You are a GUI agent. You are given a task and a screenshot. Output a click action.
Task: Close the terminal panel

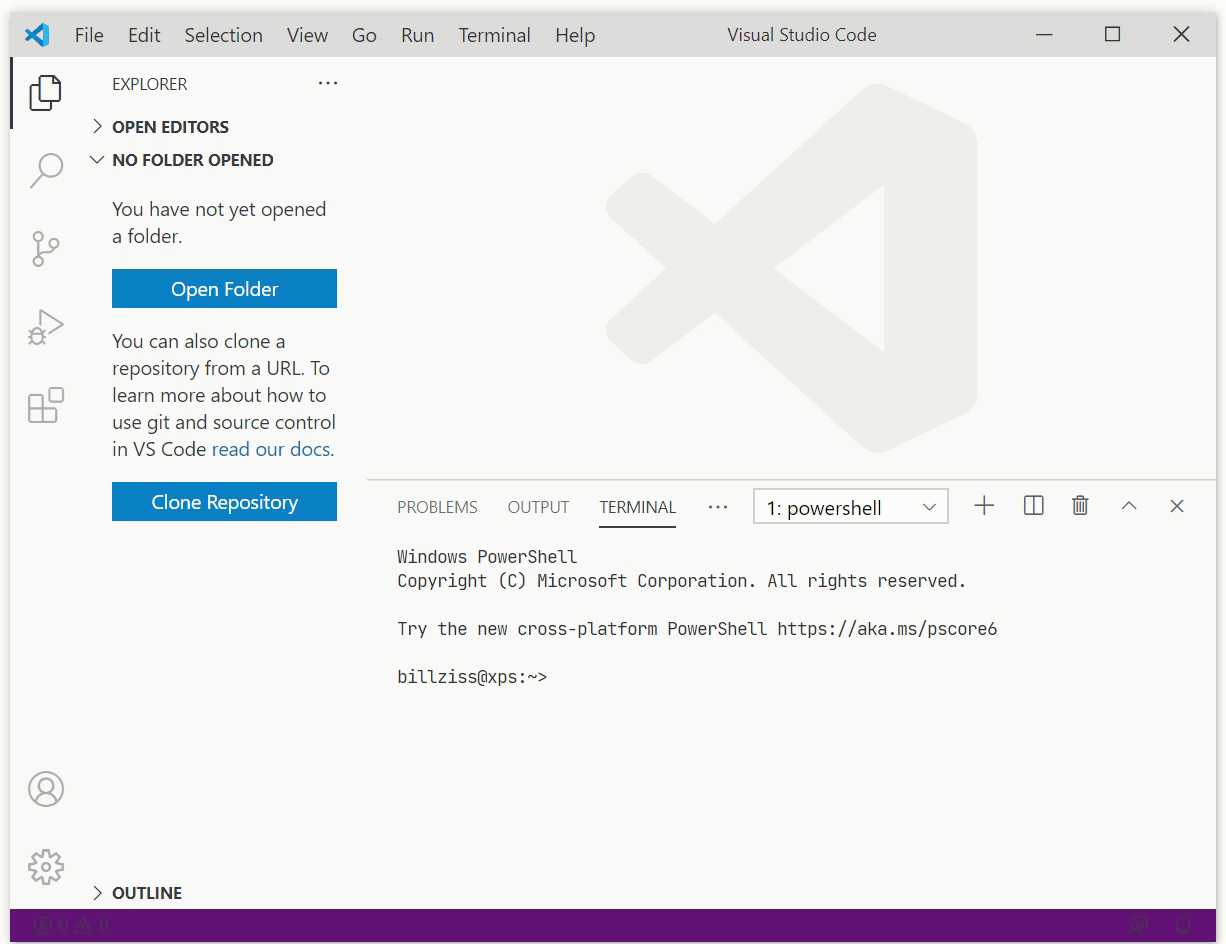click(x=1177, y=506)
